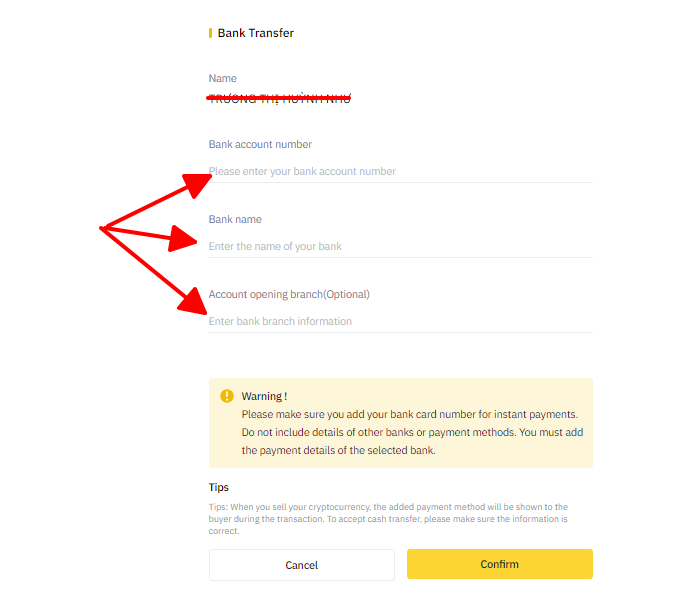This screenshot has width=696, height=599.
Task: Click the yellow bar beside Bank Transfer
Action: point(210,33)
